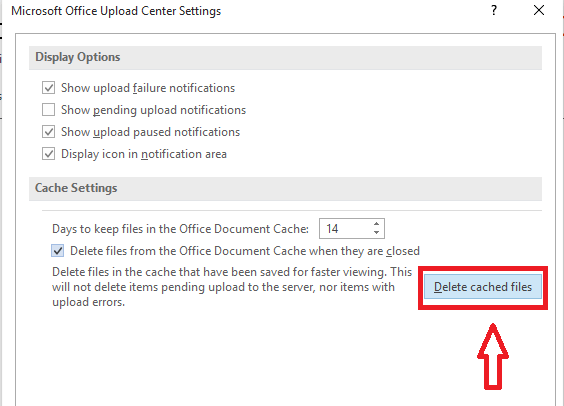Uncheck the Show upload failure notifications checkbox

[x=49, y=88]
